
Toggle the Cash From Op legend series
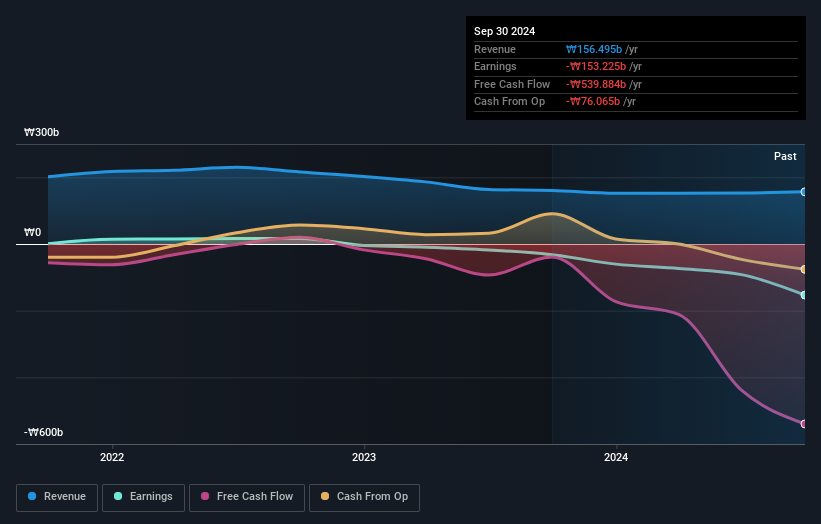(364, 497)
